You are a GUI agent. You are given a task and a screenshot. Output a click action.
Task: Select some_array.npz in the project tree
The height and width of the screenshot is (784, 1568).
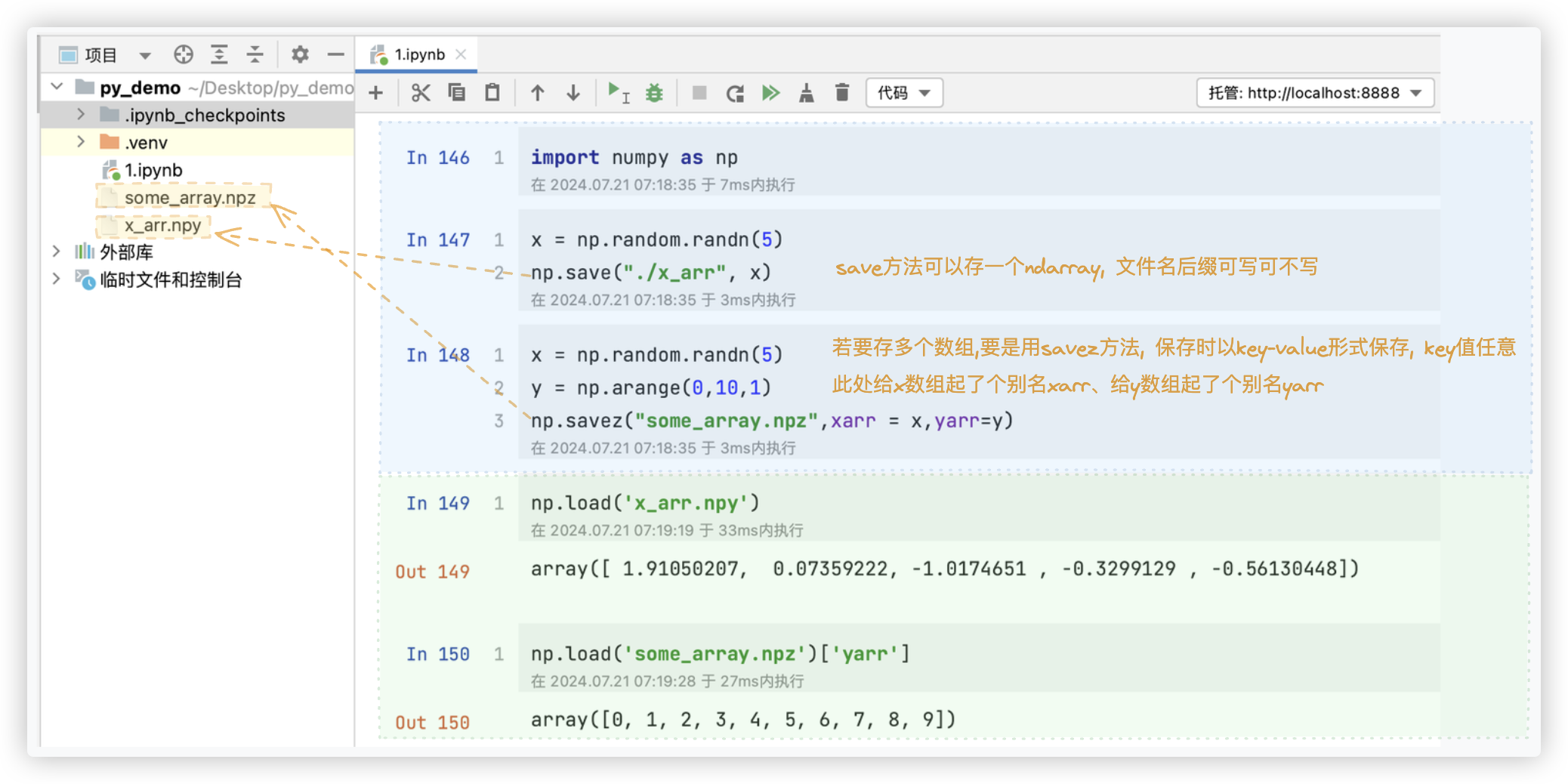pos(190,198)
